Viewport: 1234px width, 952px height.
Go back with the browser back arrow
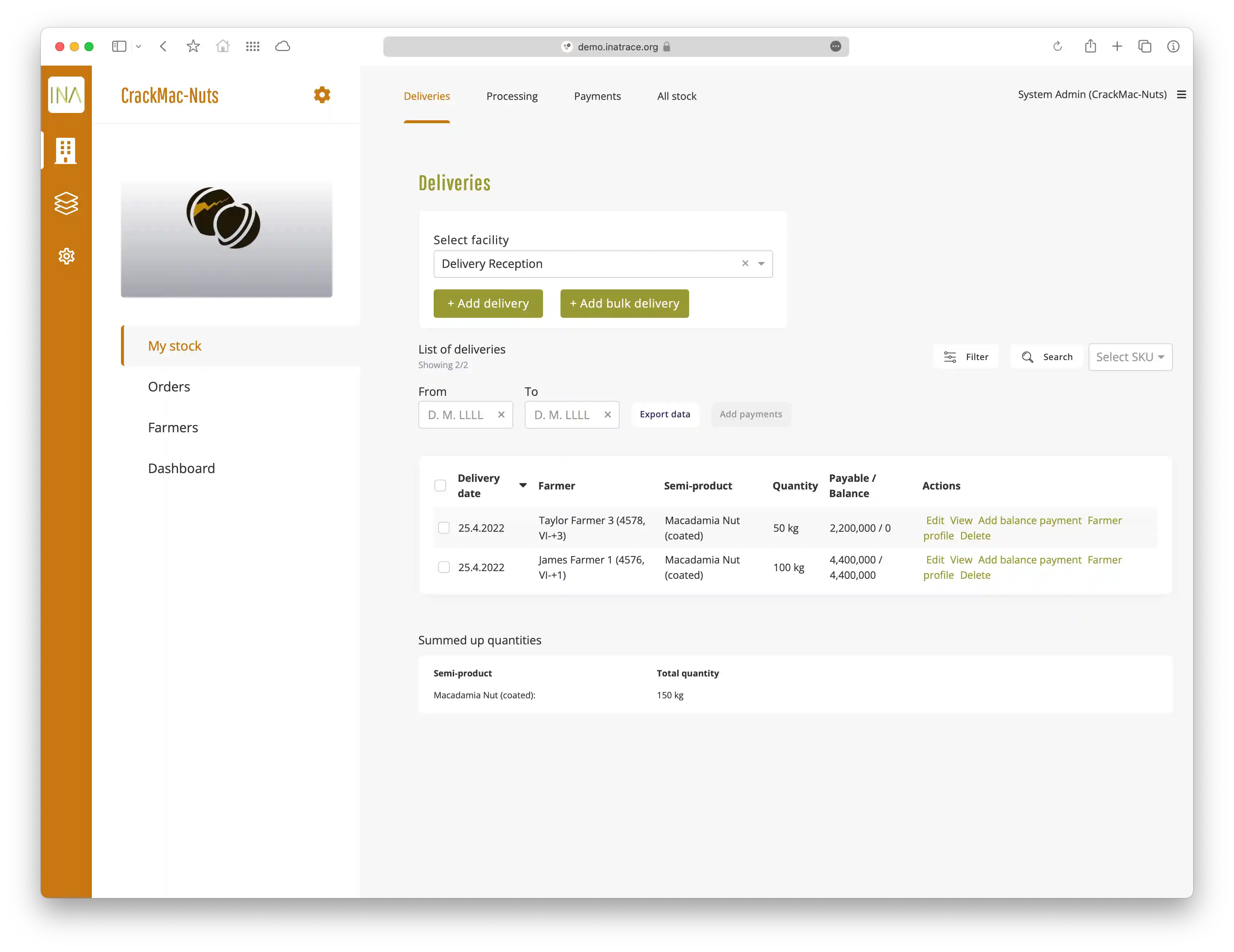pos(163,46)
